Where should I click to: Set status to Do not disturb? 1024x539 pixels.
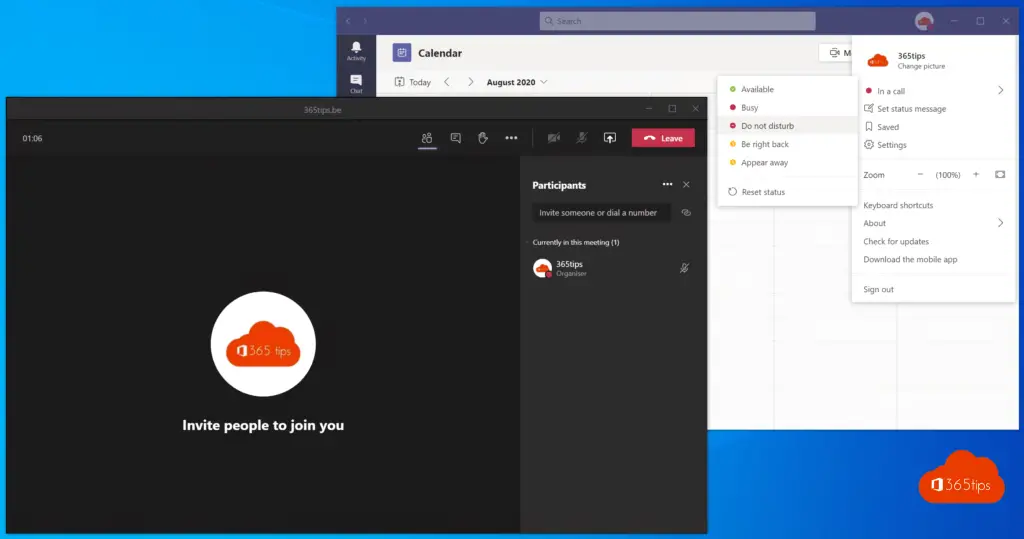click(787, 125)
